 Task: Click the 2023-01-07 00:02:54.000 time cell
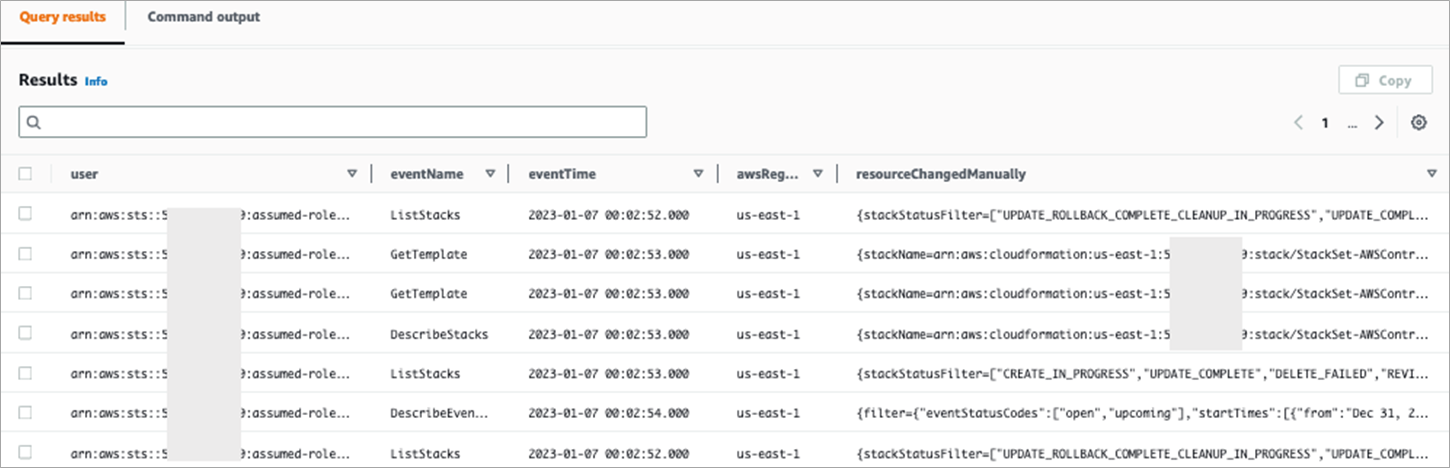608,413
